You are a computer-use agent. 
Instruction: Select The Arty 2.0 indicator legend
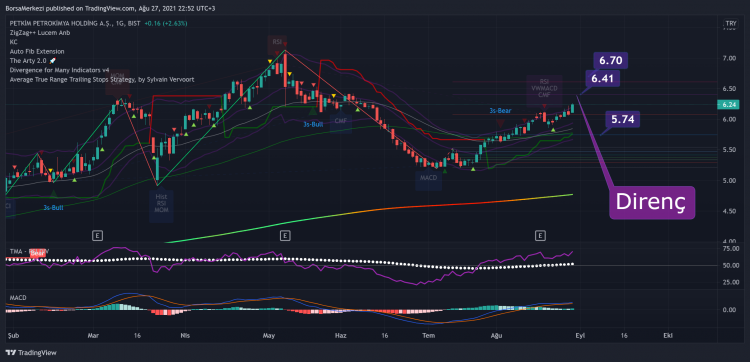point(33,61)
